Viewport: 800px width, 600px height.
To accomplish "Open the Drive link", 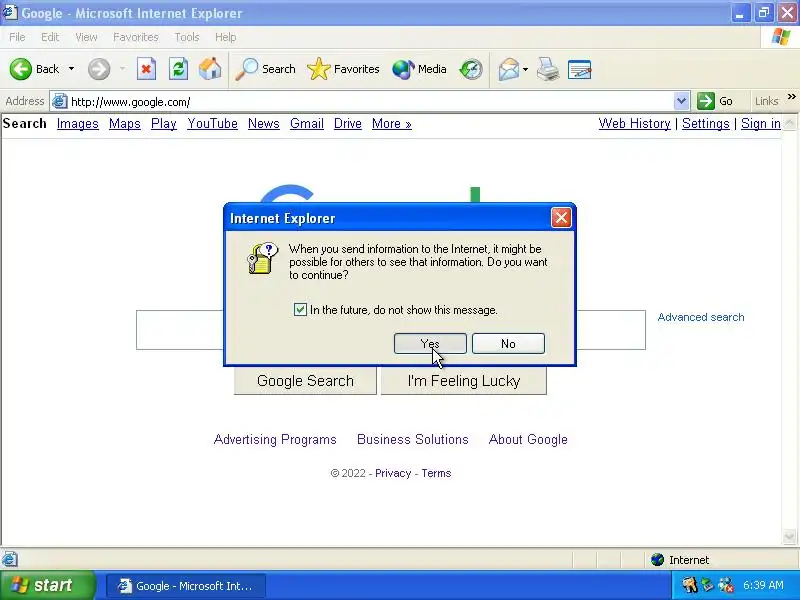I will (347, 123).
